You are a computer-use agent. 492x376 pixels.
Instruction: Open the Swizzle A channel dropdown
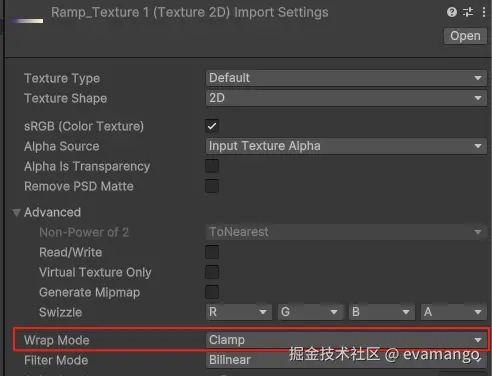454,312
